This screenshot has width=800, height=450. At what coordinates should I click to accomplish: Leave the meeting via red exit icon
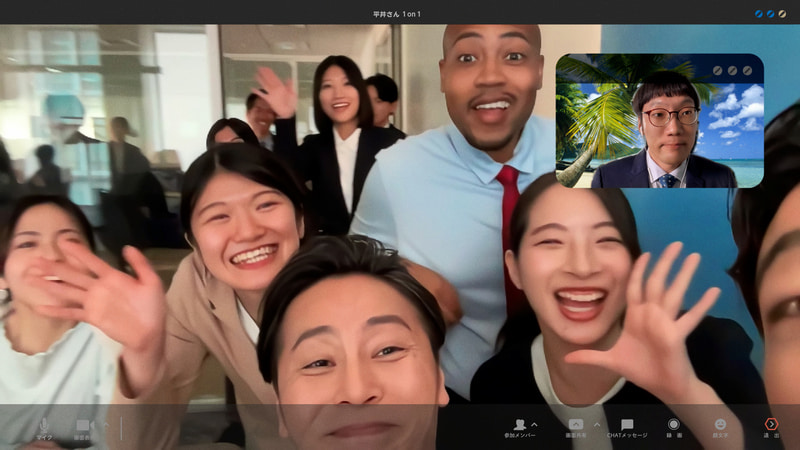point(771,425)
